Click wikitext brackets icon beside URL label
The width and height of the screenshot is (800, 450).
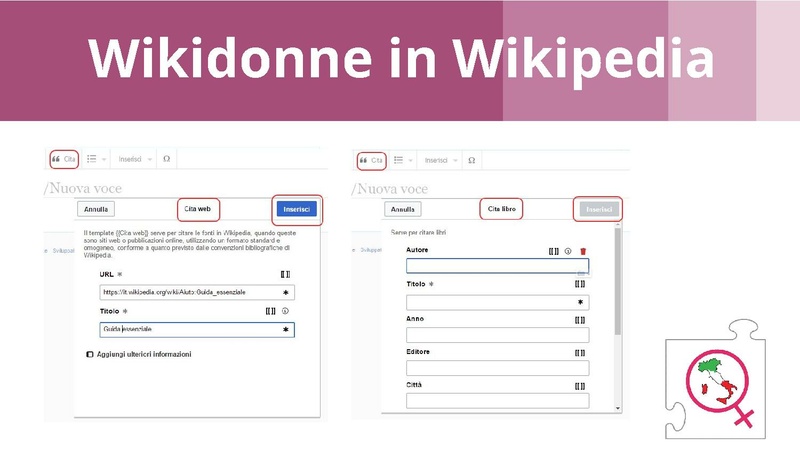286,274
